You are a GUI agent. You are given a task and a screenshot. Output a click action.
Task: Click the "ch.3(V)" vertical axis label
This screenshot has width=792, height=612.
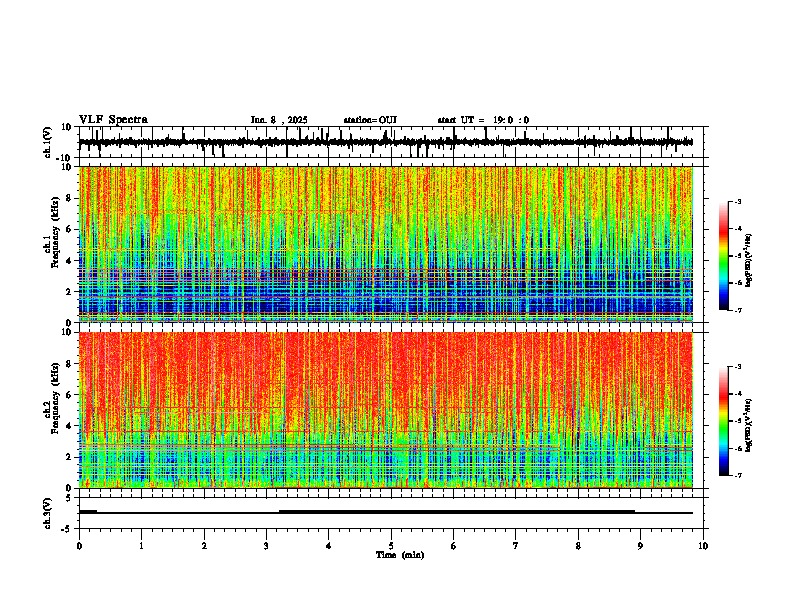tap(48, 514)
